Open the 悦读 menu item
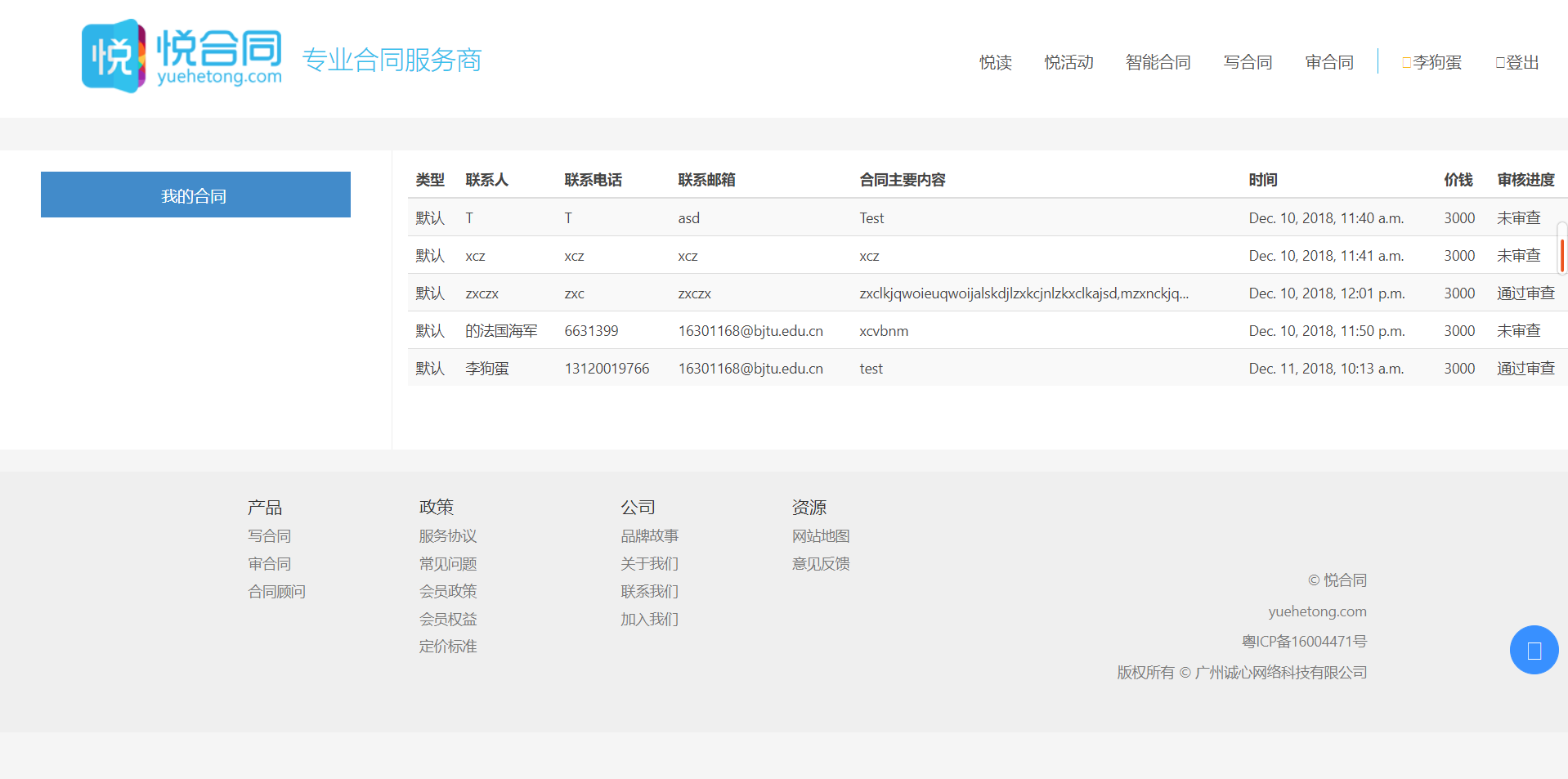1568x779 pixels. coord(995,62)
